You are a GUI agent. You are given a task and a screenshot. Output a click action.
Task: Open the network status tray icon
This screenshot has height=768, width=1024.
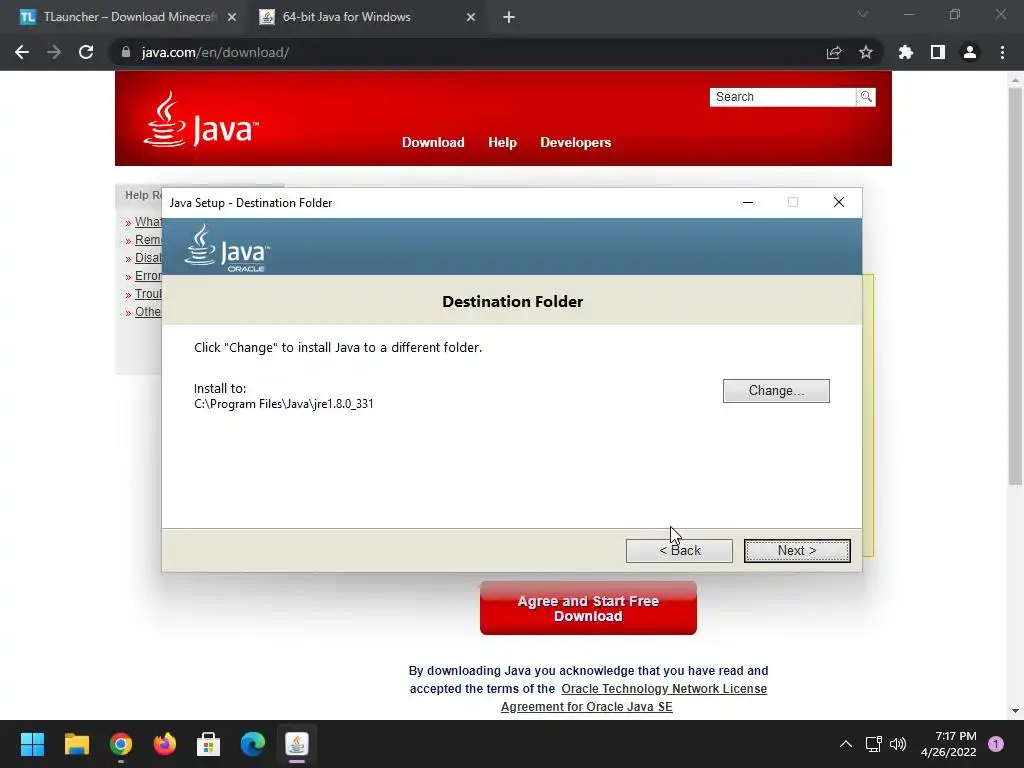(x=874, y=744)
